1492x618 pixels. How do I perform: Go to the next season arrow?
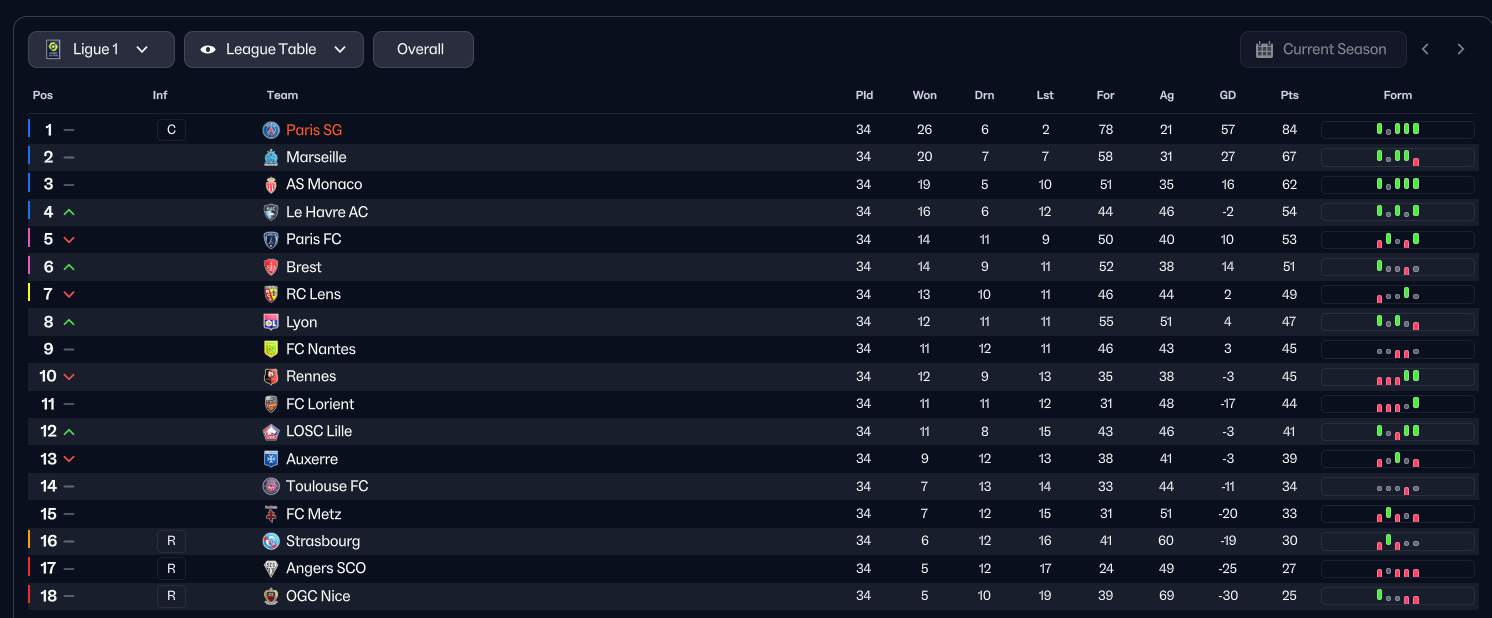(1461, 49)
